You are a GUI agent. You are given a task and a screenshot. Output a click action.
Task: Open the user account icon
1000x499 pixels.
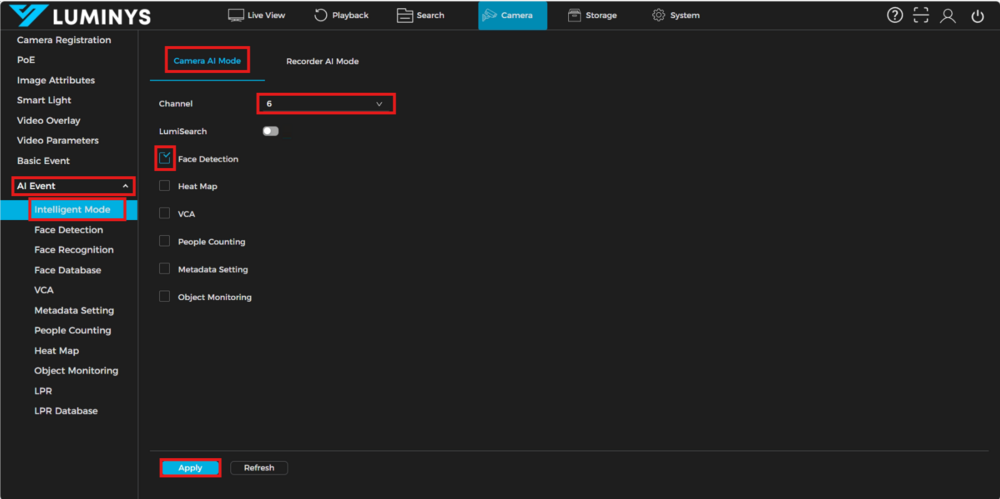[948, 16]
